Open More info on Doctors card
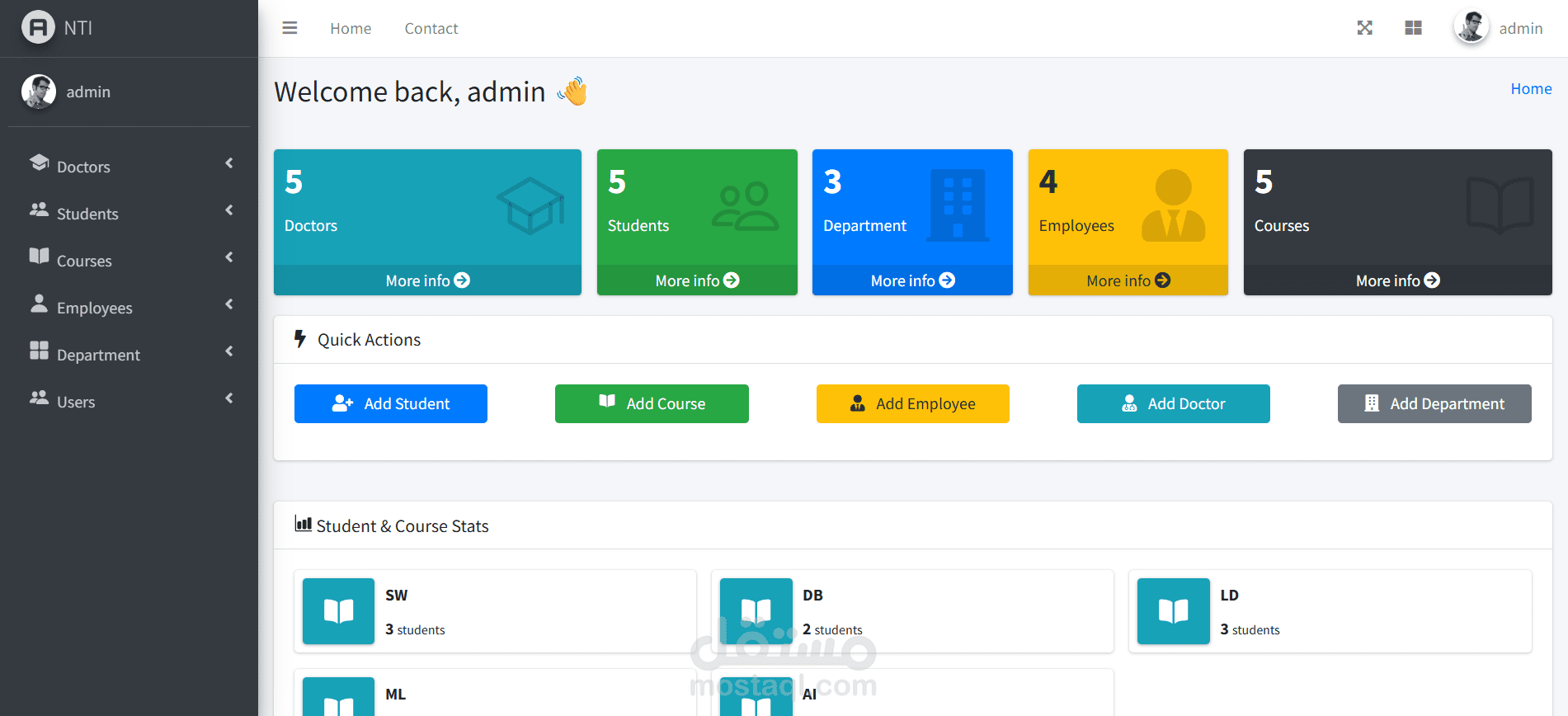This screenshot has height=716, width=1568. (x=427, y=280)
